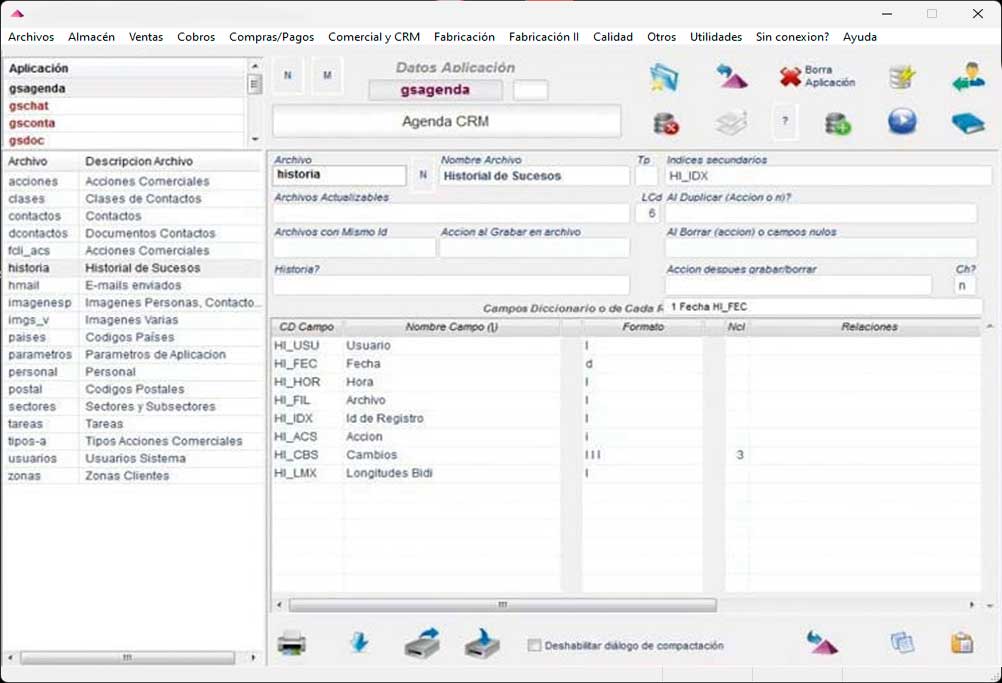1002x683 pixels.
Task: Click the Aplicación list scroll down arrow
Action: pyautogui.click(x=254, y=139)
